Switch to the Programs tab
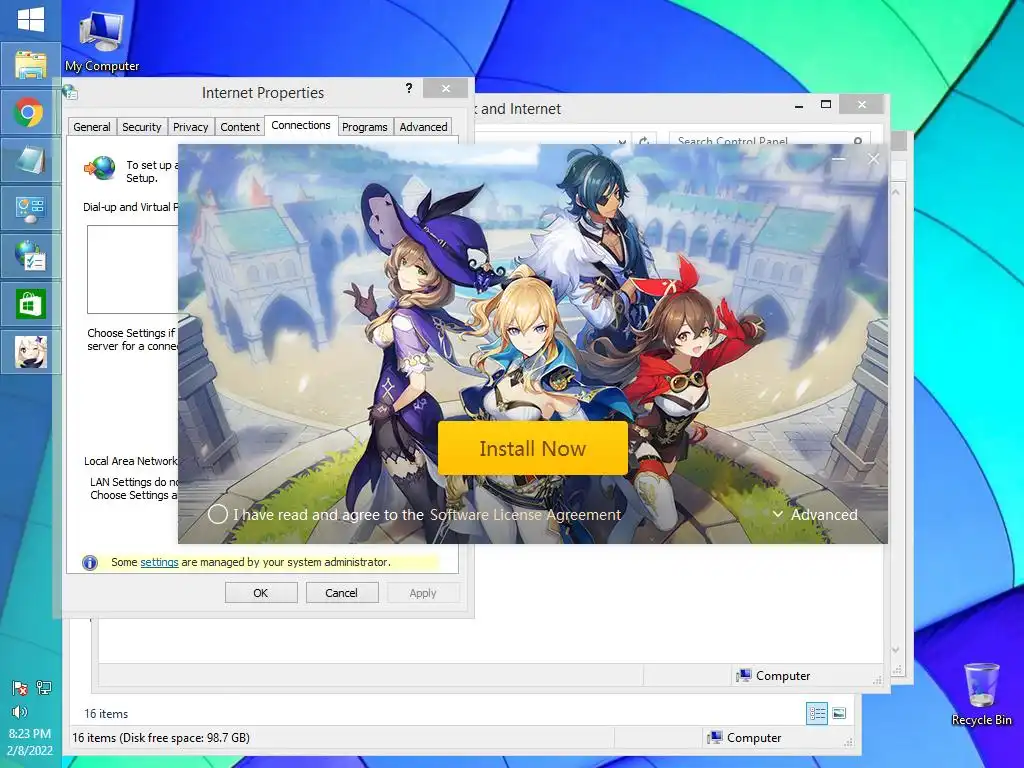 (x=364, y=127)
